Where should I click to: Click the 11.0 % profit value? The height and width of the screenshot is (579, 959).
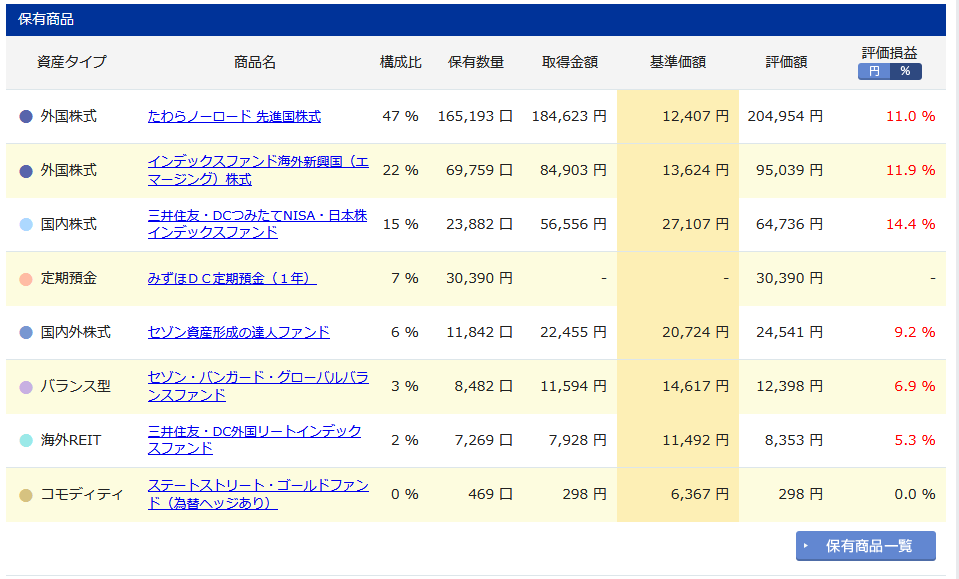click(x=911, y=116)
